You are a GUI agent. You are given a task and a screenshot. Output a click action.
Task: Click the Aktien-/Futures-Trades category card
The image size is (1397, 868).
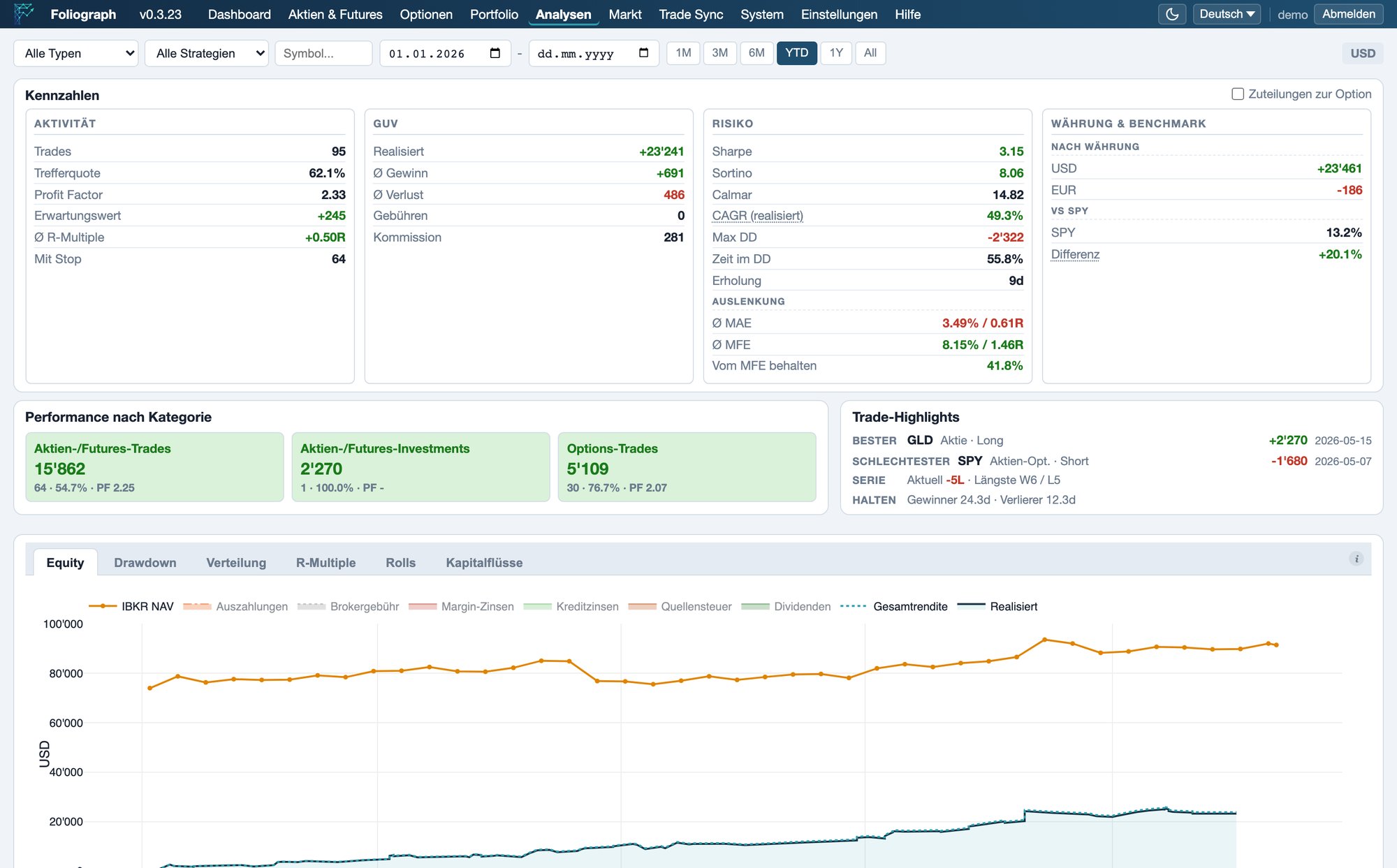click(155, 467)
